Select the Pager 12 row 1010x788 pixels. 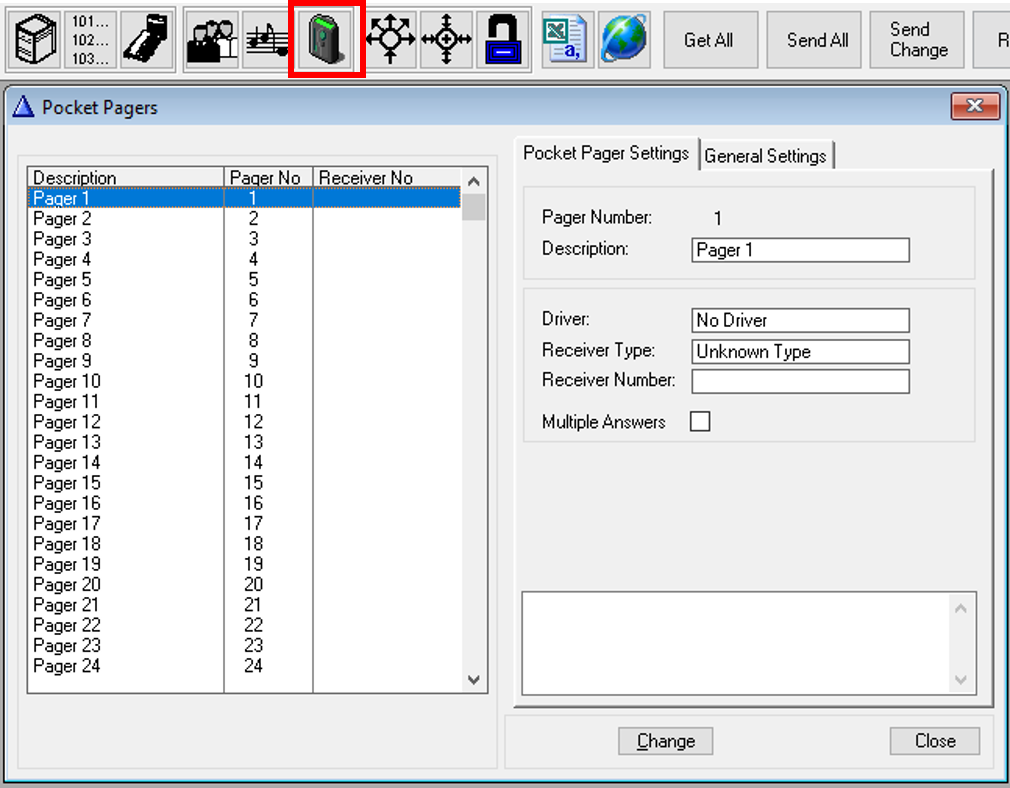tap(245, 422)
